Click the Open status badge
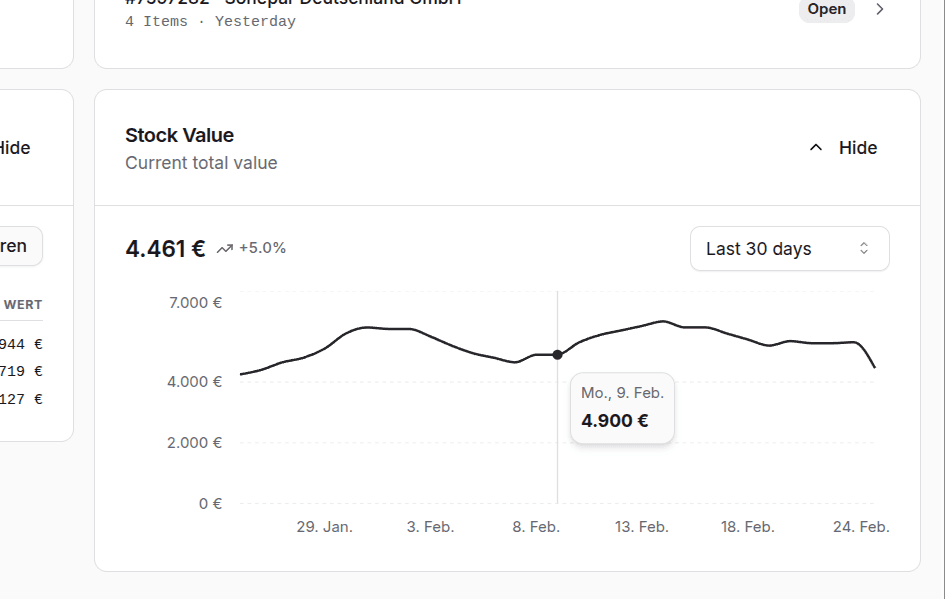 coord(826,9)
